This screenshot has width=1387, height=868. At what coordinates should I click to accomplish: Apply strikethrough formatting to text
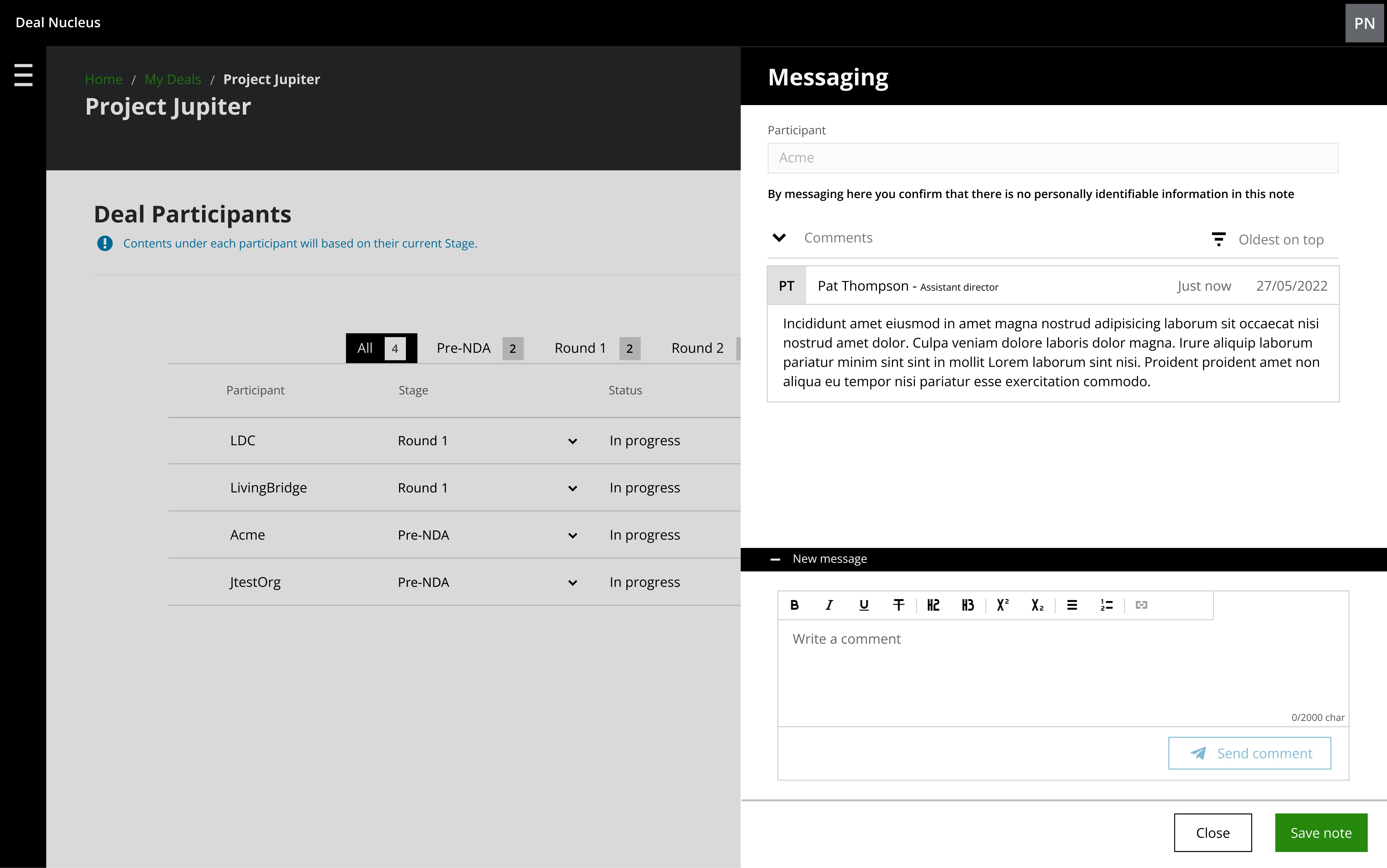coord(898,605)
